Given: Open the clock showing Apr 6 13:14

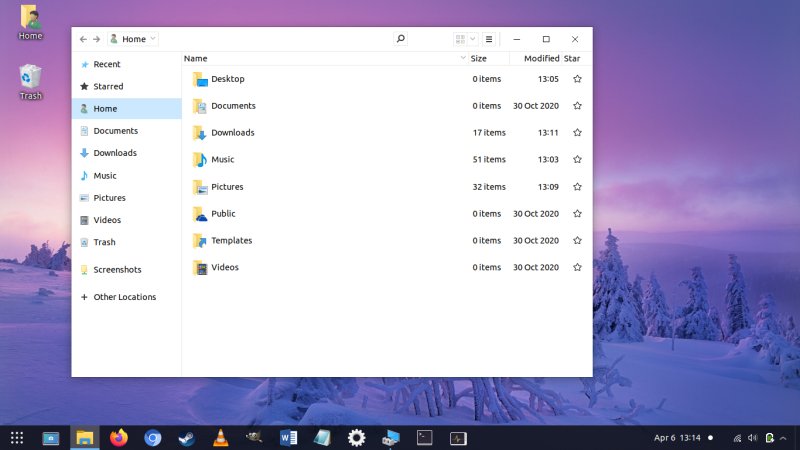Looking at the screenshot, I should click(677, 438).
